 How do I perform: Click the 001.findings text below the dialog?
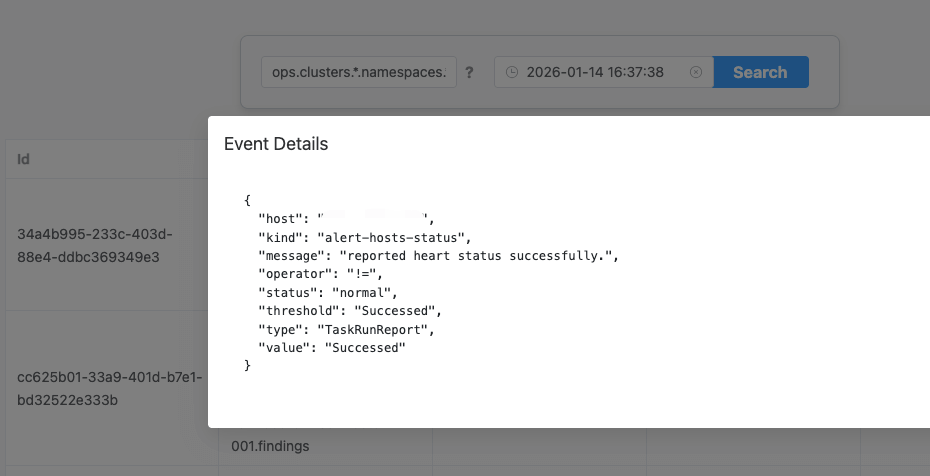click(x=270, y=446)
